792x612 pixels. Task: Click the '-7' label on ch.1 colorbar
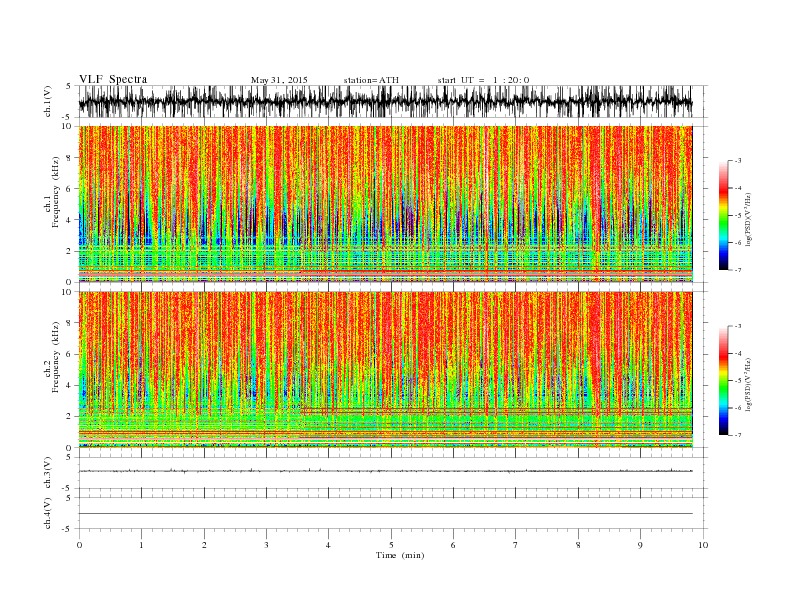point(737,270)
